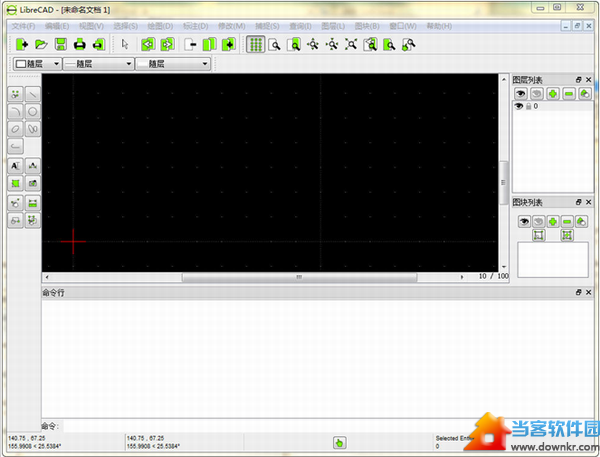Viewport: 600px width, 457px height.
Task: Open the color dropdown showing 随层
Action: (x=37, y=63)
